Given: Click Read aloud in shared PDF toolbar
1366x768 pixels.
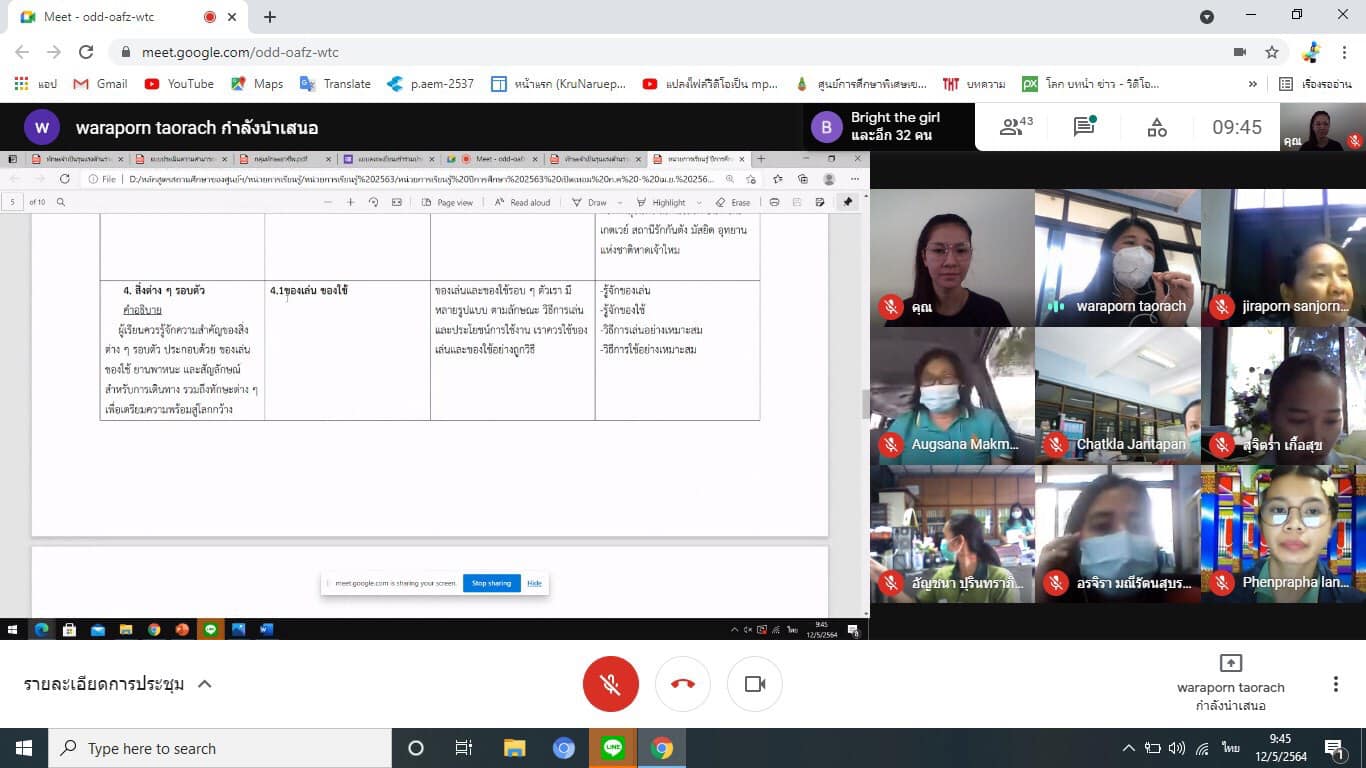Looking at the screenshot, I should pos(522,202).
